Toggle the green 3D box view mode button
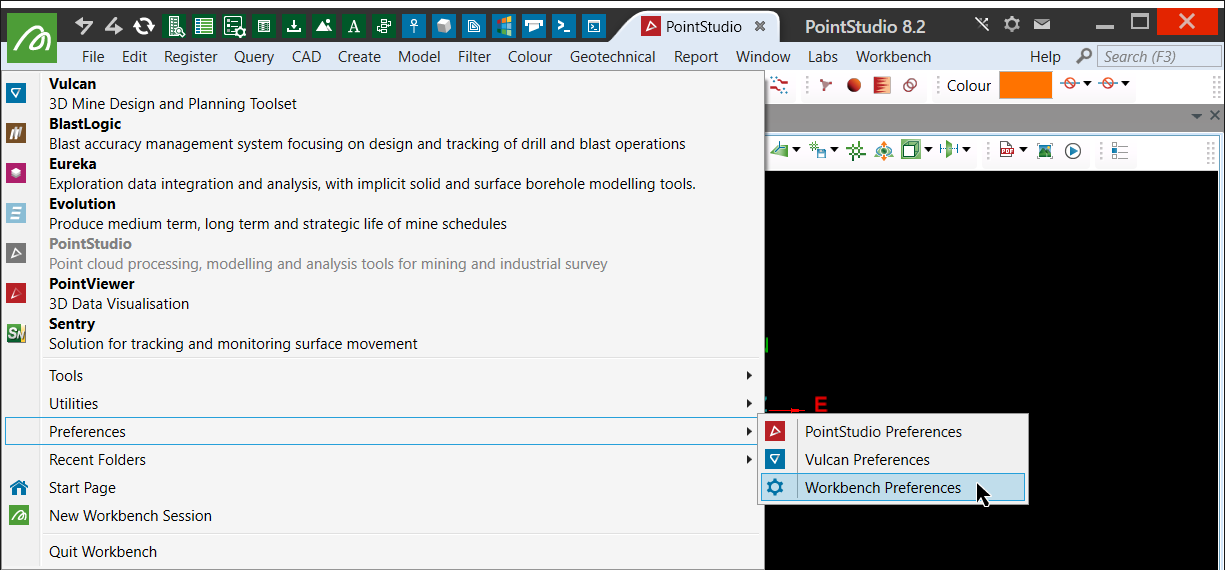This screenshot has width=1225, height=570. point(909,151)
